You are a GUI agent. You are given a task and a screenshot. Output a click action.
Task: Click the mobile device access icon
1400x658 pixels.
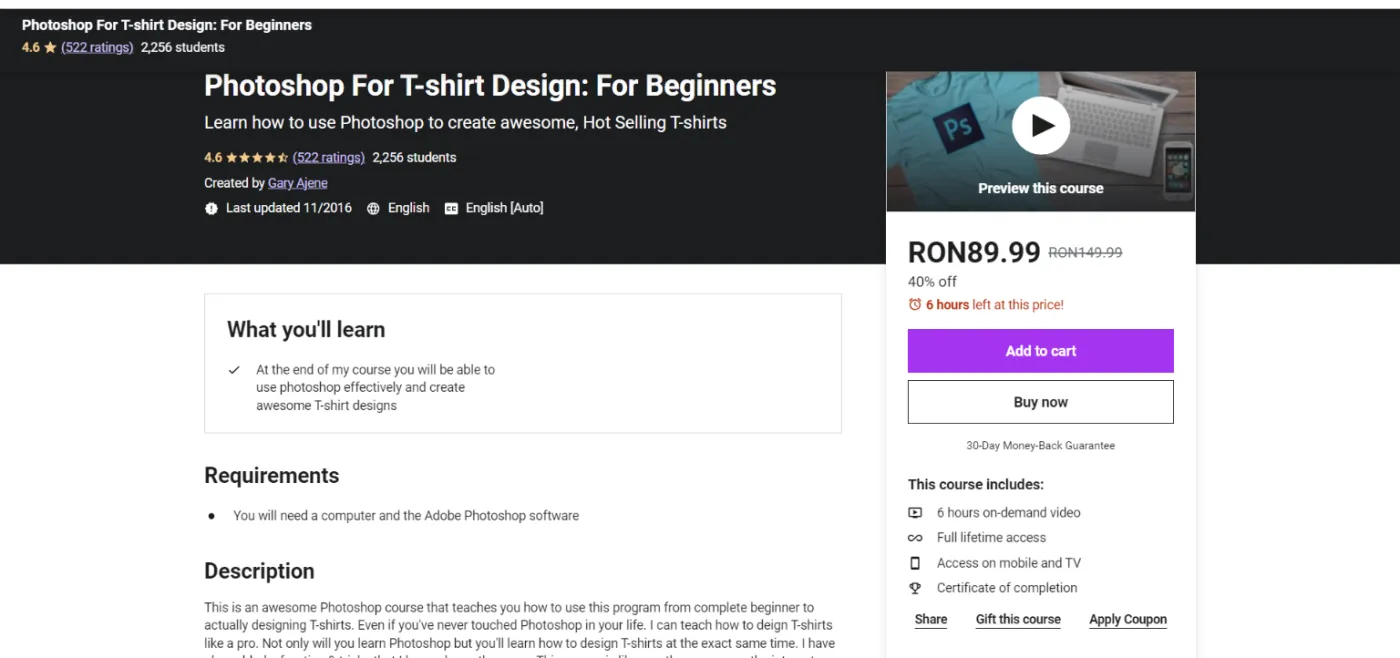click(x=915, y=563)
